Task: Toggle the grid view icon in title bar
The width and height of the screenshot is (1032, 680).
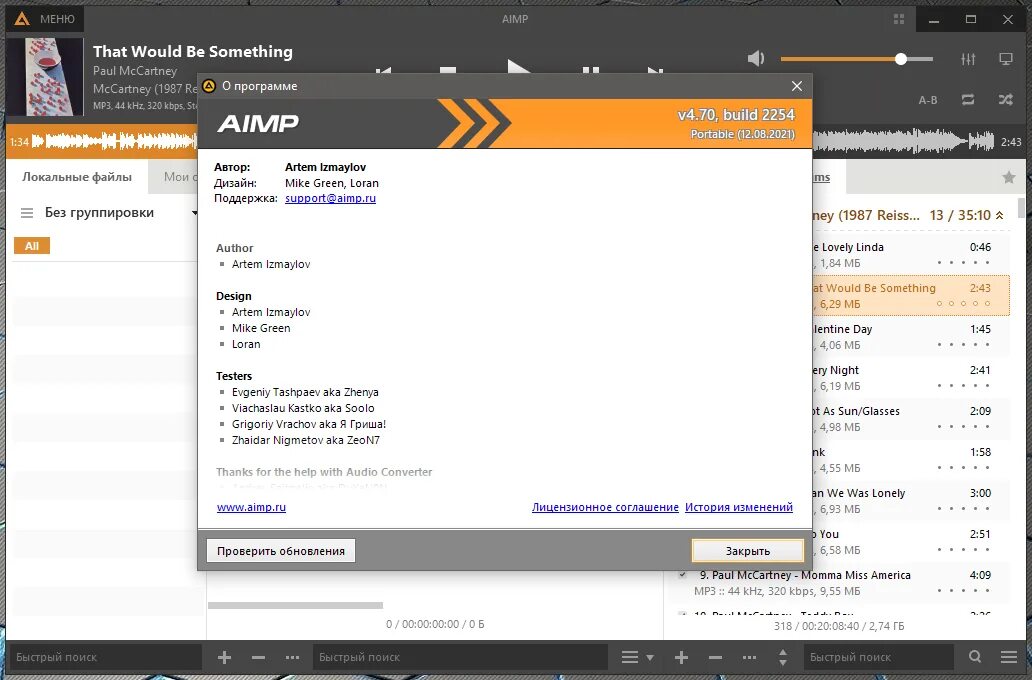Action: [899, 19]
